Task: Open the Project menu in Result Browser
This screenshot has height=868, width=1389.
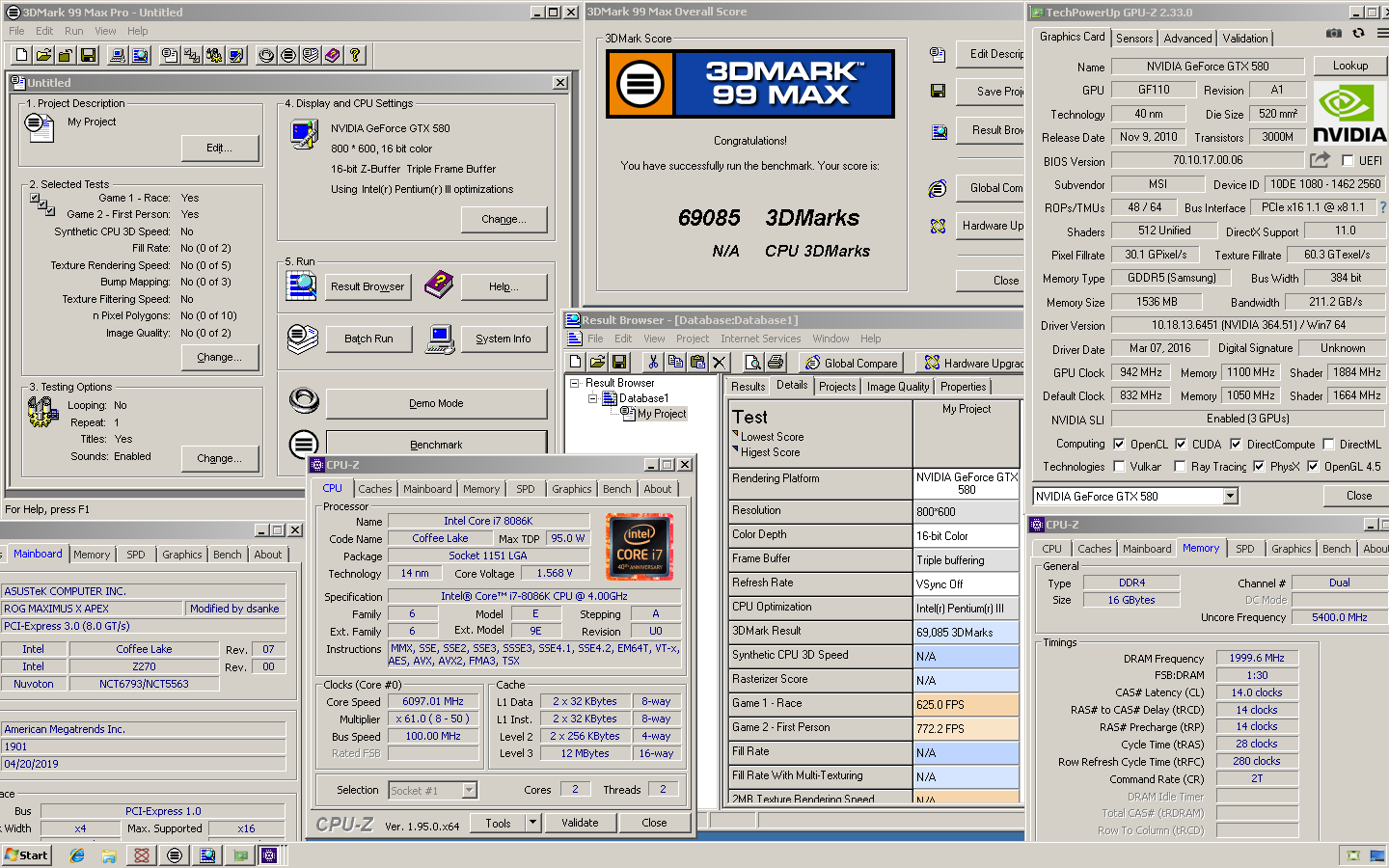Action: pyautogui.click(x=692, y=339)
